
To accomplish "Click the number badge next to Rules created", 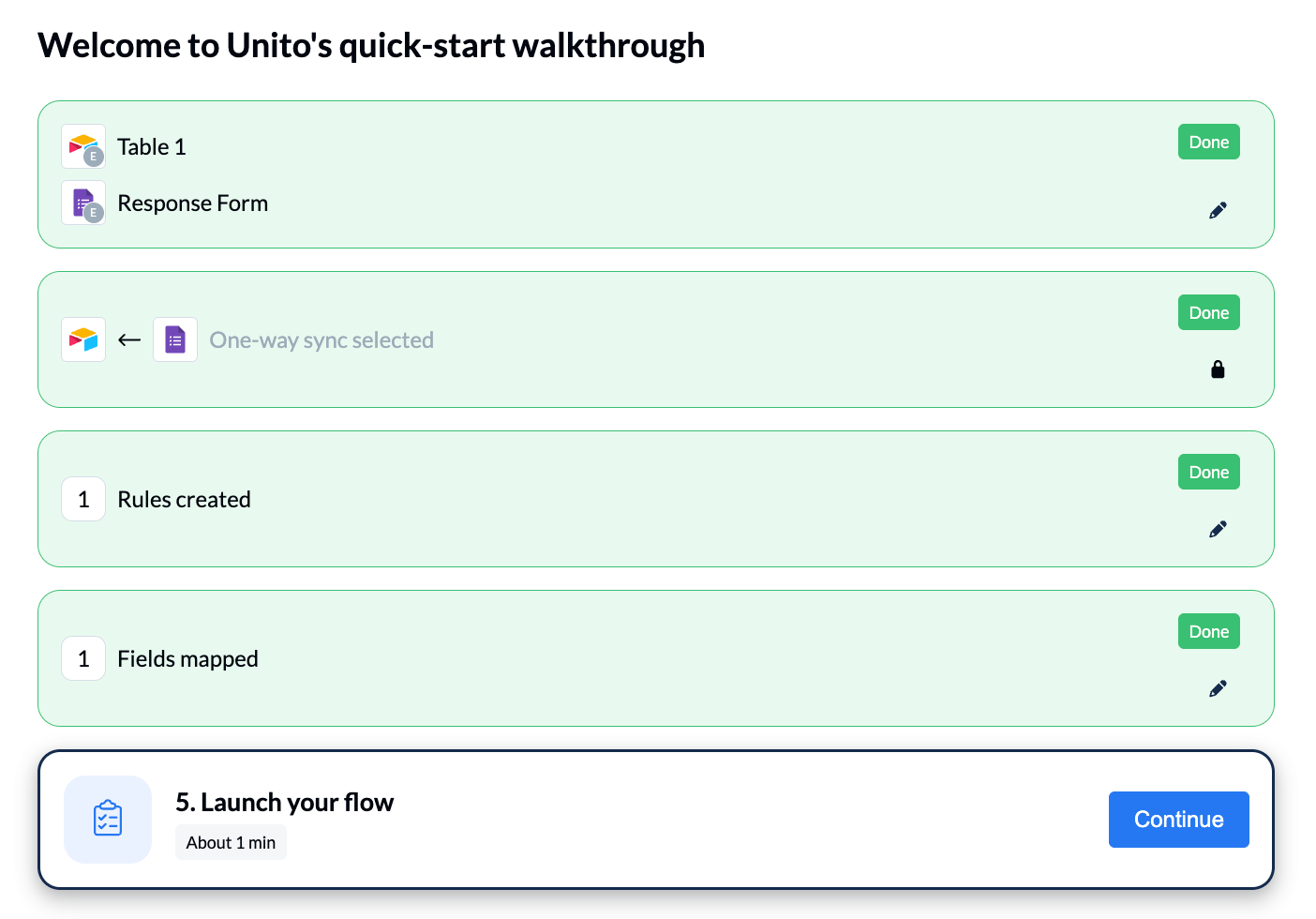I will 83,499.
